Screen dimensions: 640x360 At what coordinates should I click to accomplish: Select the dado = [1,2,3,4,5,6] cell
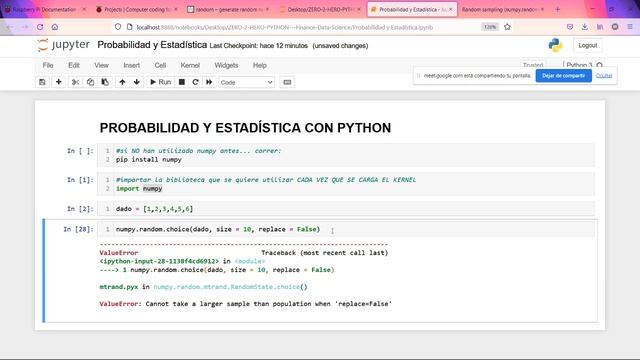click(346, 209)
